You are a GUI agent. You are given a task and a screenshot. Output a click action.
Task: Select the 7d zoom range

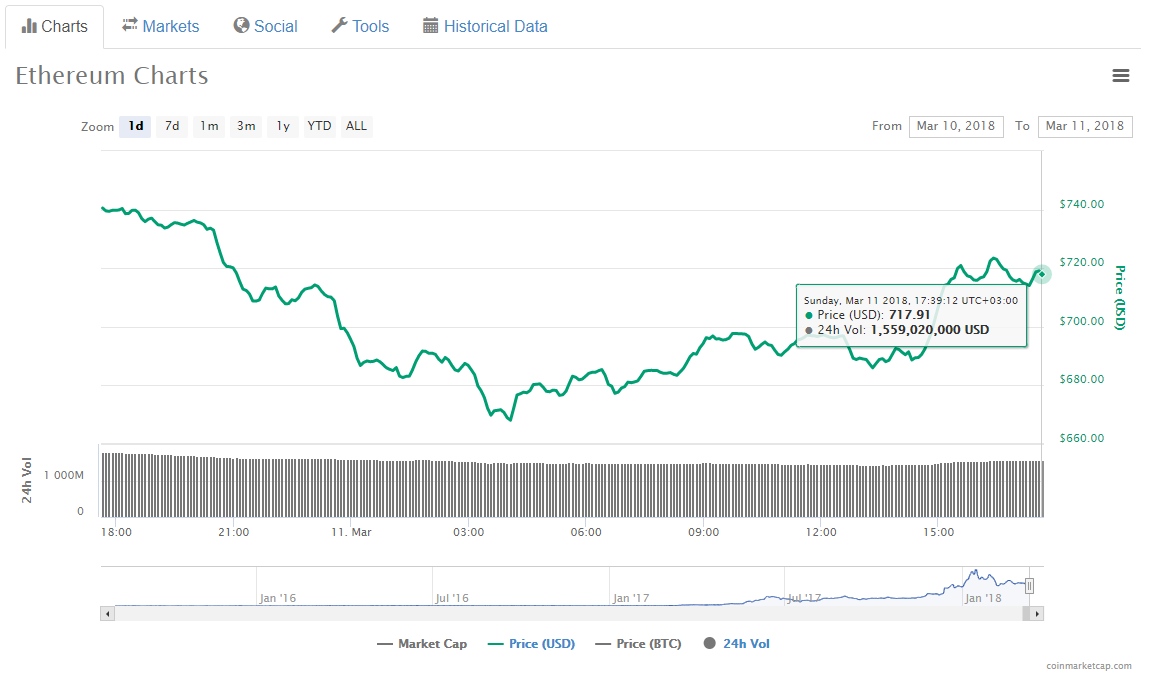[172, 126]
